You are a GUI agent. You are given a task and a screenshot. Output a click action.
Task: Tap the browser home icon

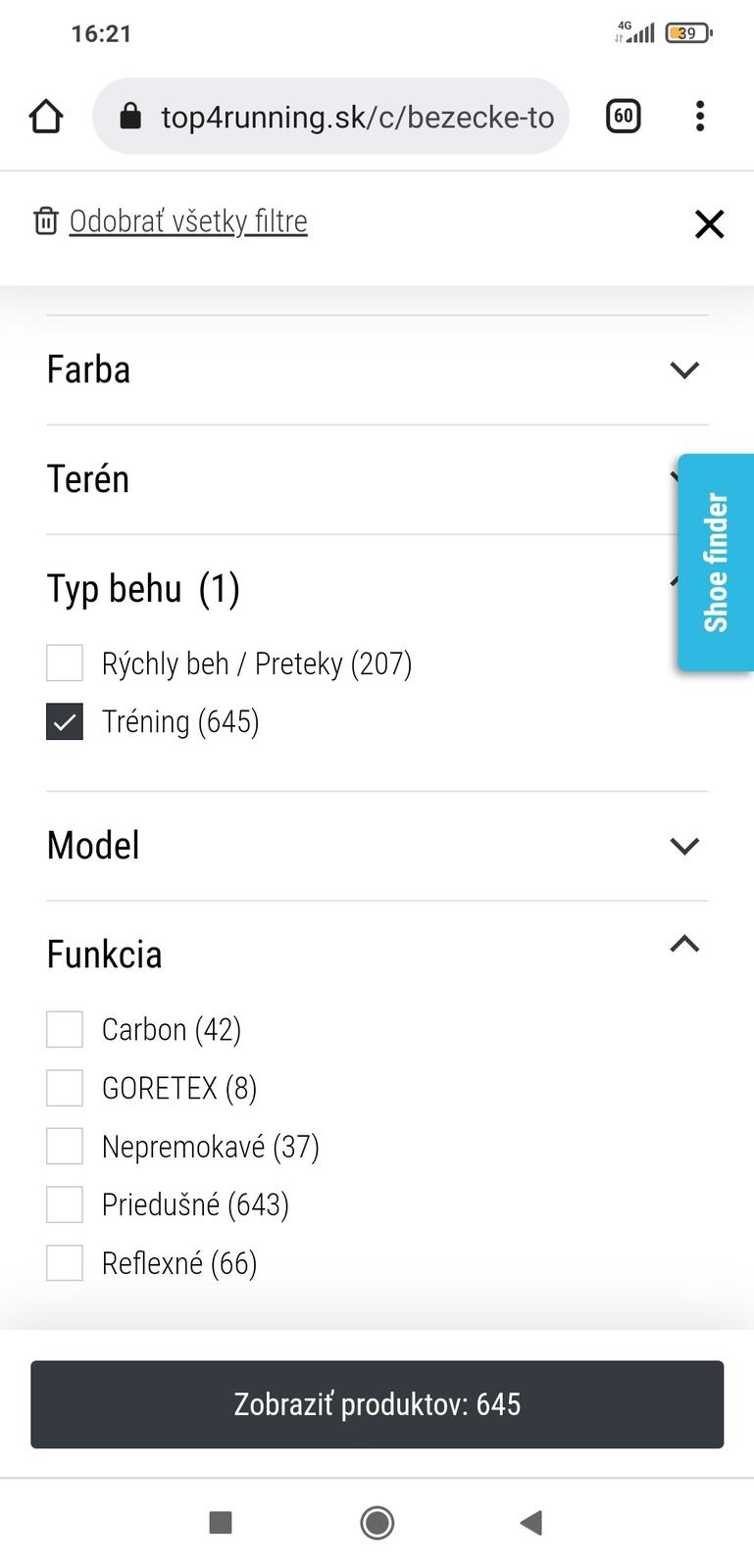(x=46, y=117)
